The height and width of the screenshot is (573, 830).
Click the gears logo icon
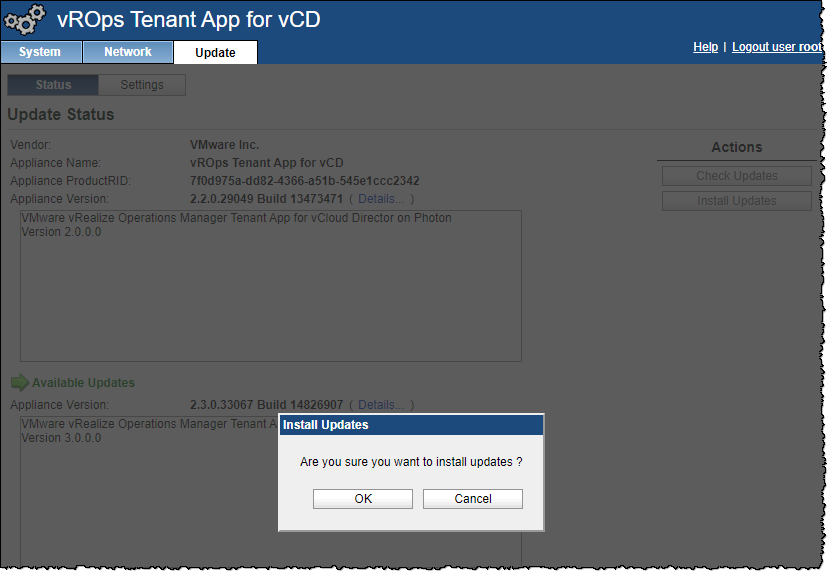(x=25, y=21)
